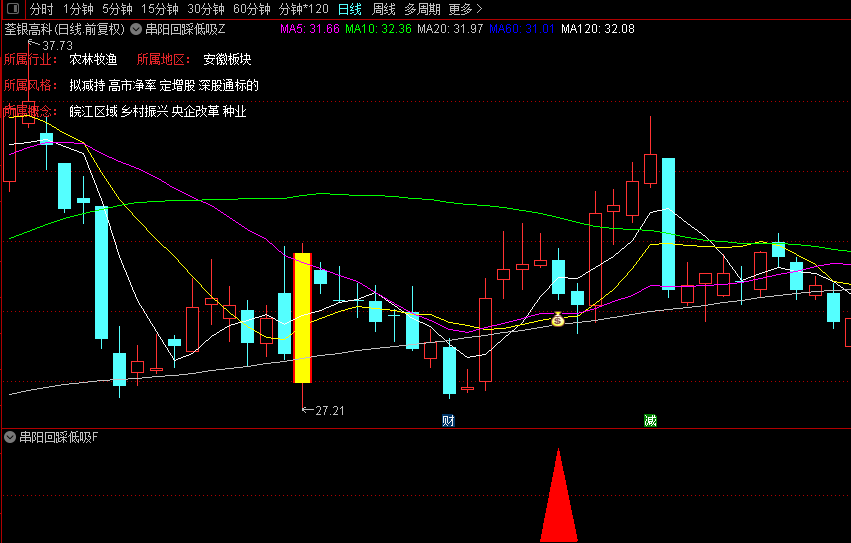
Task: Choose 30分钟 period tab
Action: (206, 9)
